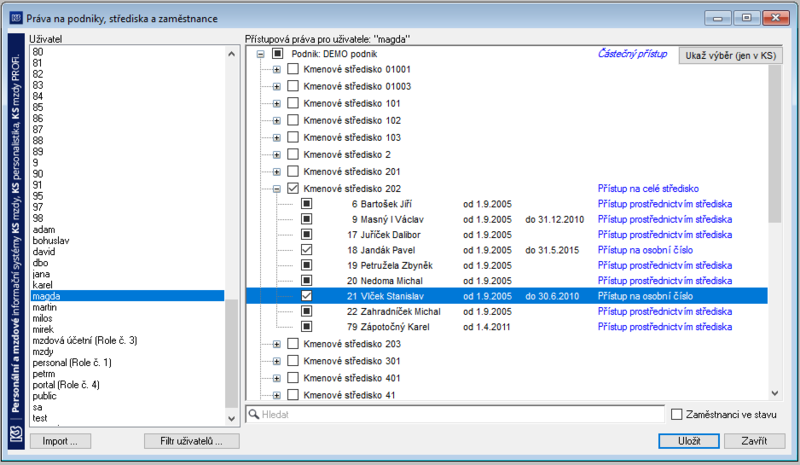Expand Kmenové středisko 201 node
The height and width of the screenshot is (465, 800).
point(277,172)
